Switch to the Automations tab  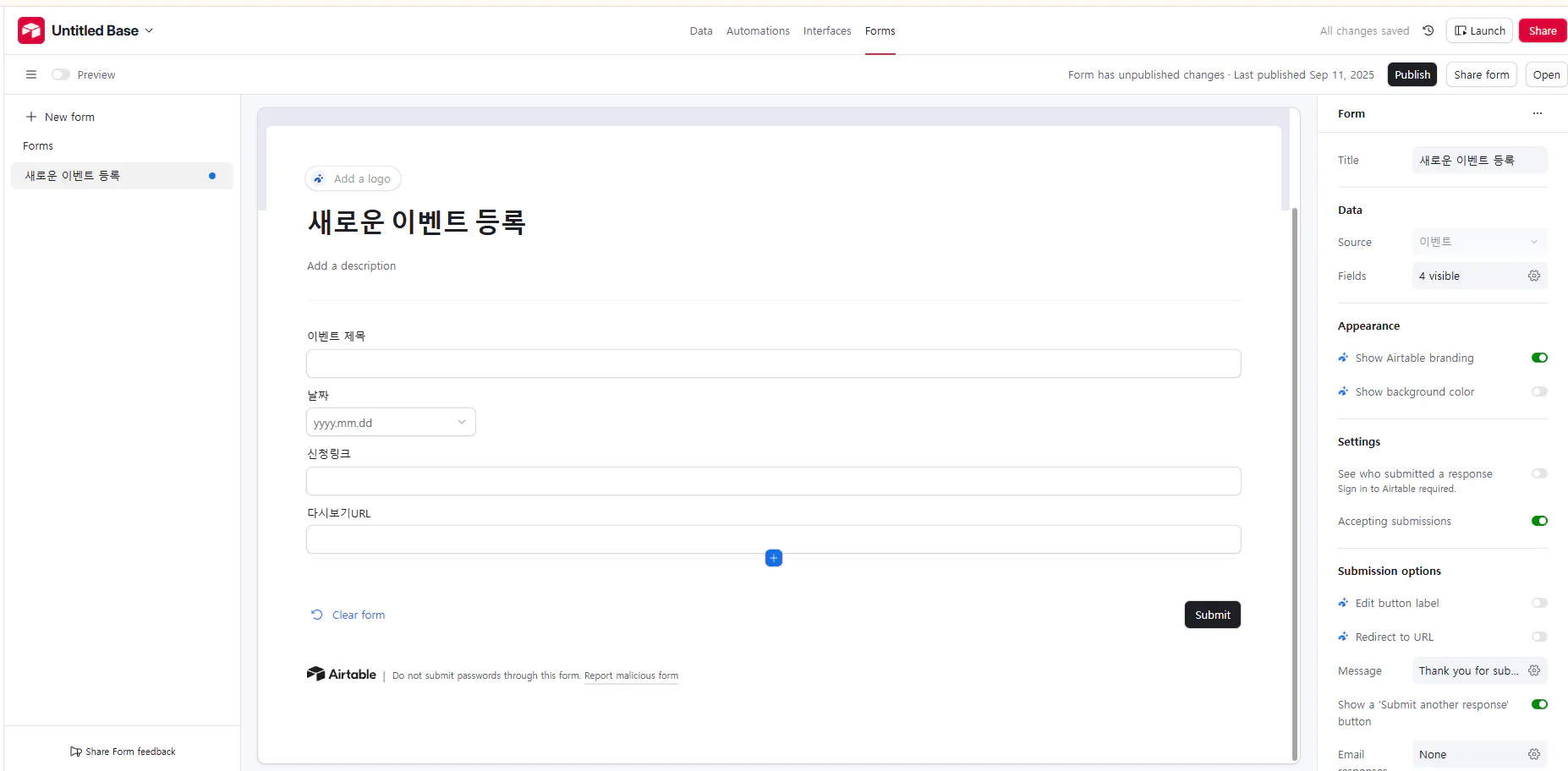click(x=758, y=30)
